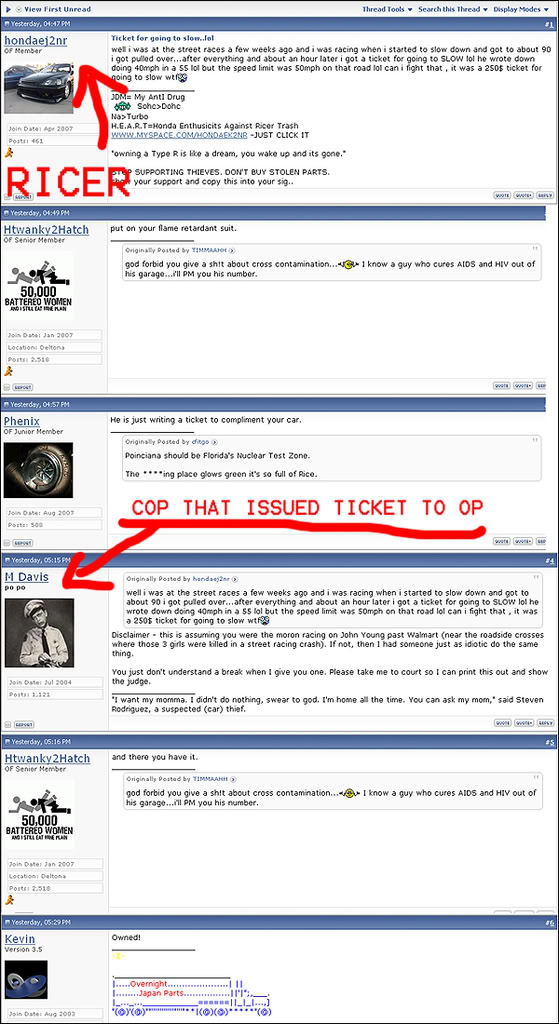Click view-post arrow beside TIMMAAHH in second post quote
This screenshot has width=559, height=1024.
(231, 250)
